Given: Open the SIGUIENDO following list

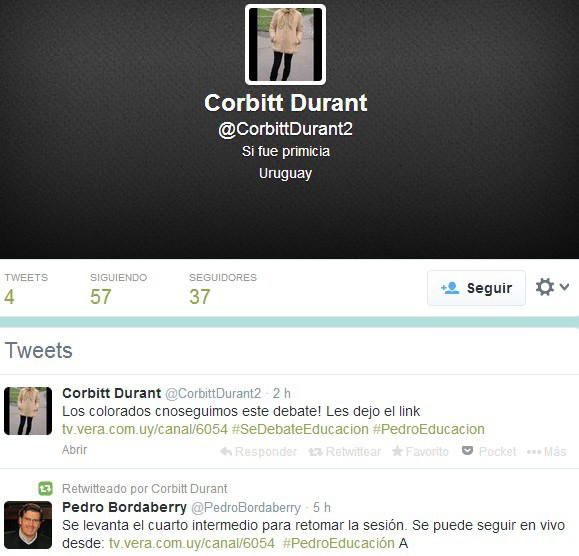Looking at the screenshot, I should coord(119,289).
